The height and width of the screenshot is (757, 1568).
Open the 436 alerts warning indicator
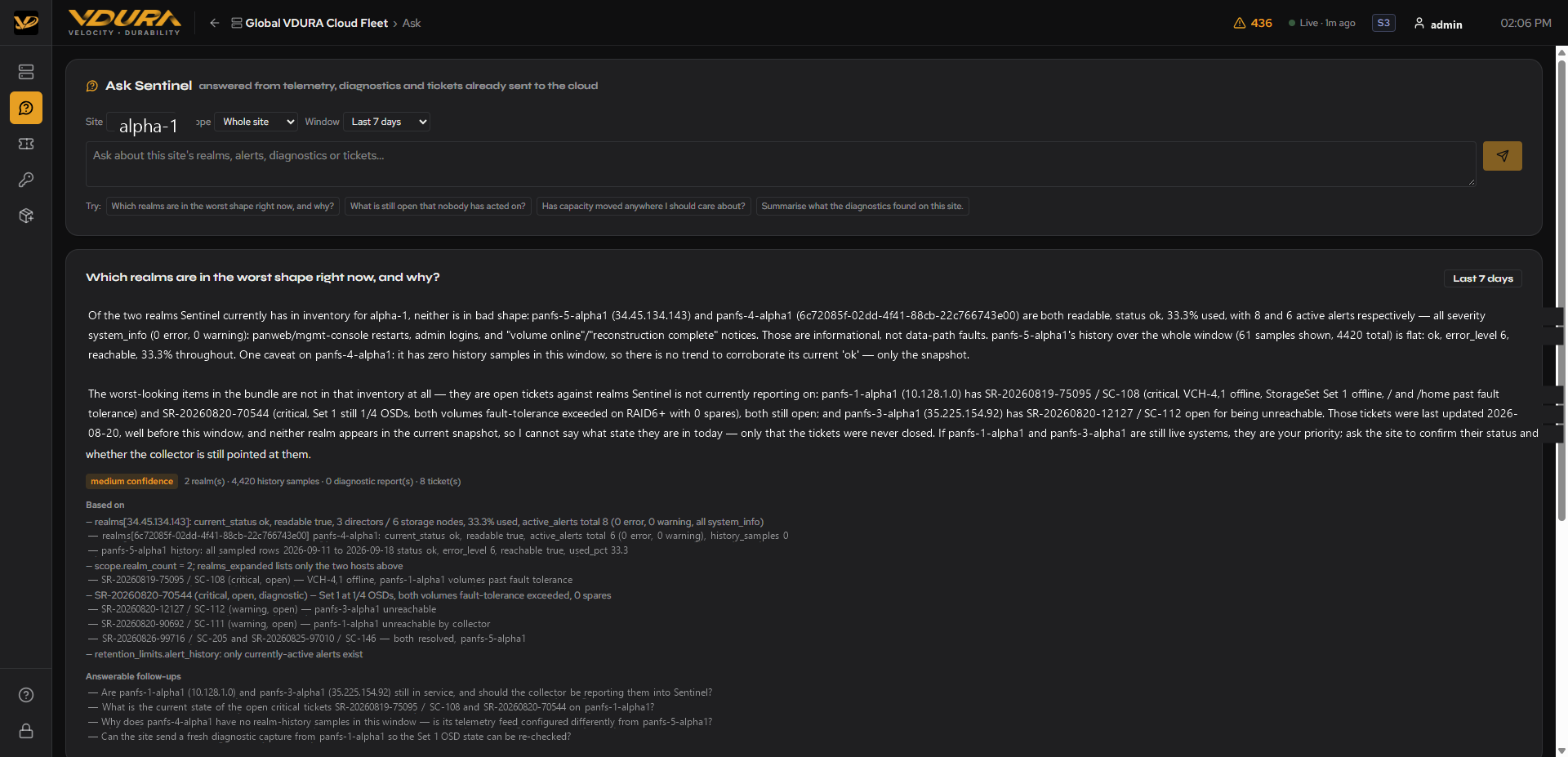(1253, 23)
